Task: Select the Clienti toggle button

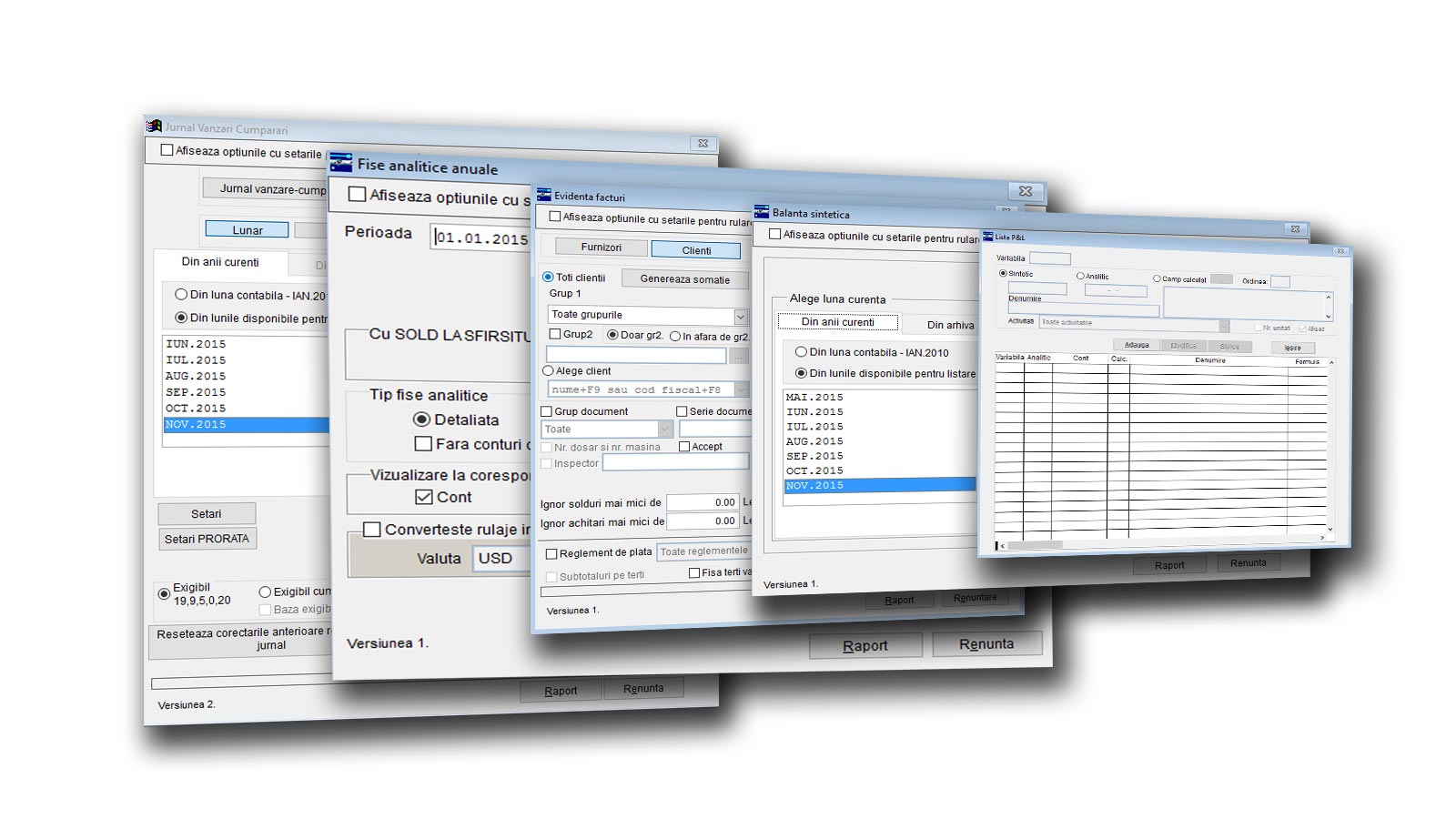Action: 696,250
